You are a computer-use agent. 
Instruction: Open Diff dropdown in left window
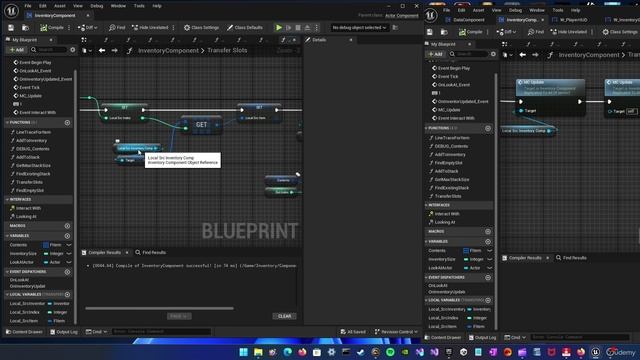87,28
